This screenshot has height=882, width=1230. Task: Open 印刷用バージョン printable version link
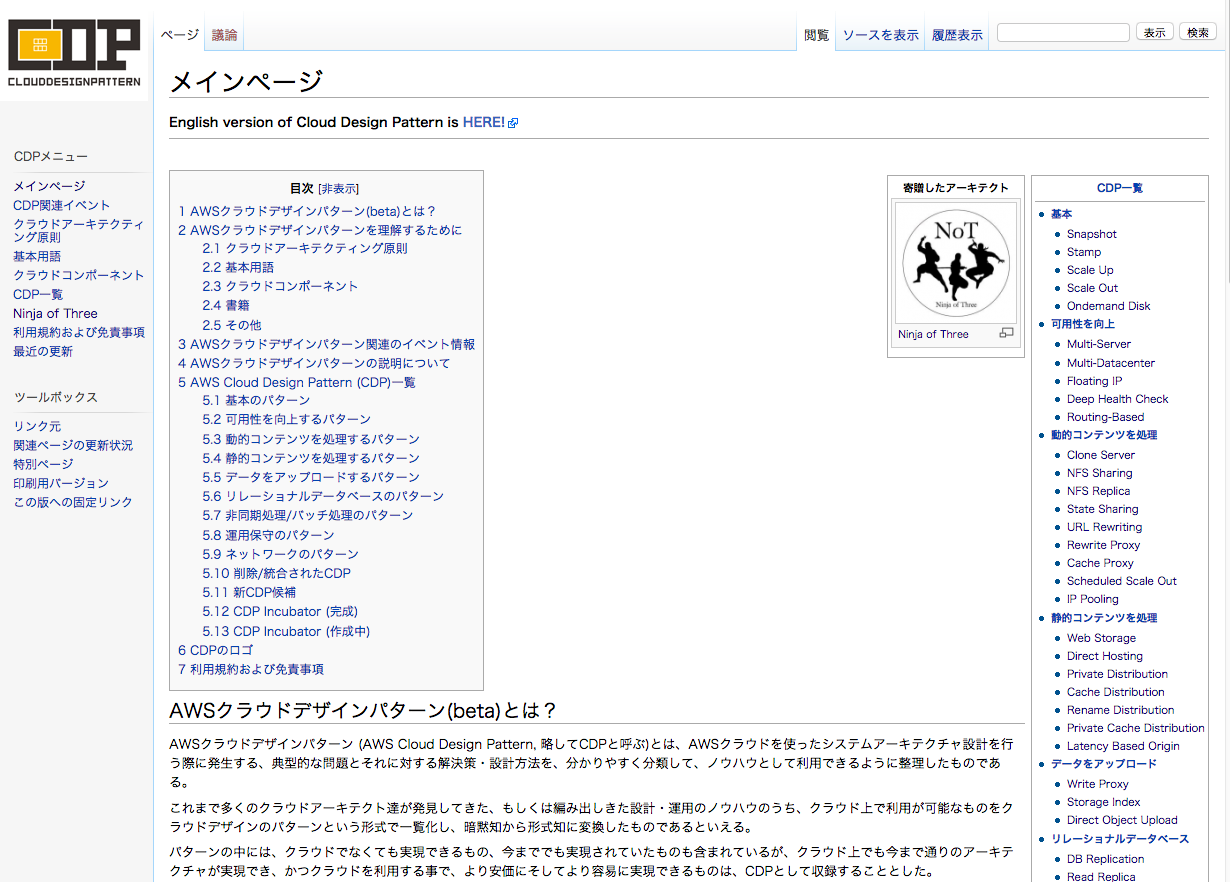tap(61, 483)
